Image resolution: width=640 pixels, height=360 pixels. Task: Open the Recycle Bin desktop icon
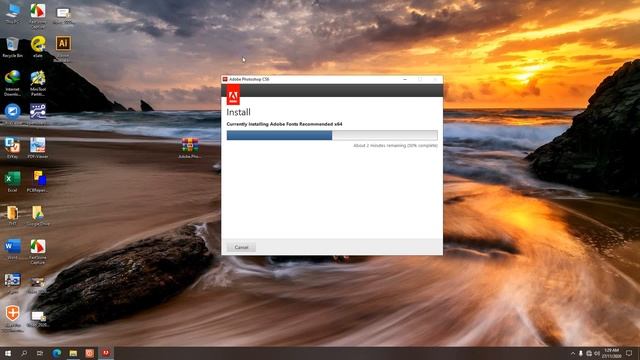[x=13, y=47]
